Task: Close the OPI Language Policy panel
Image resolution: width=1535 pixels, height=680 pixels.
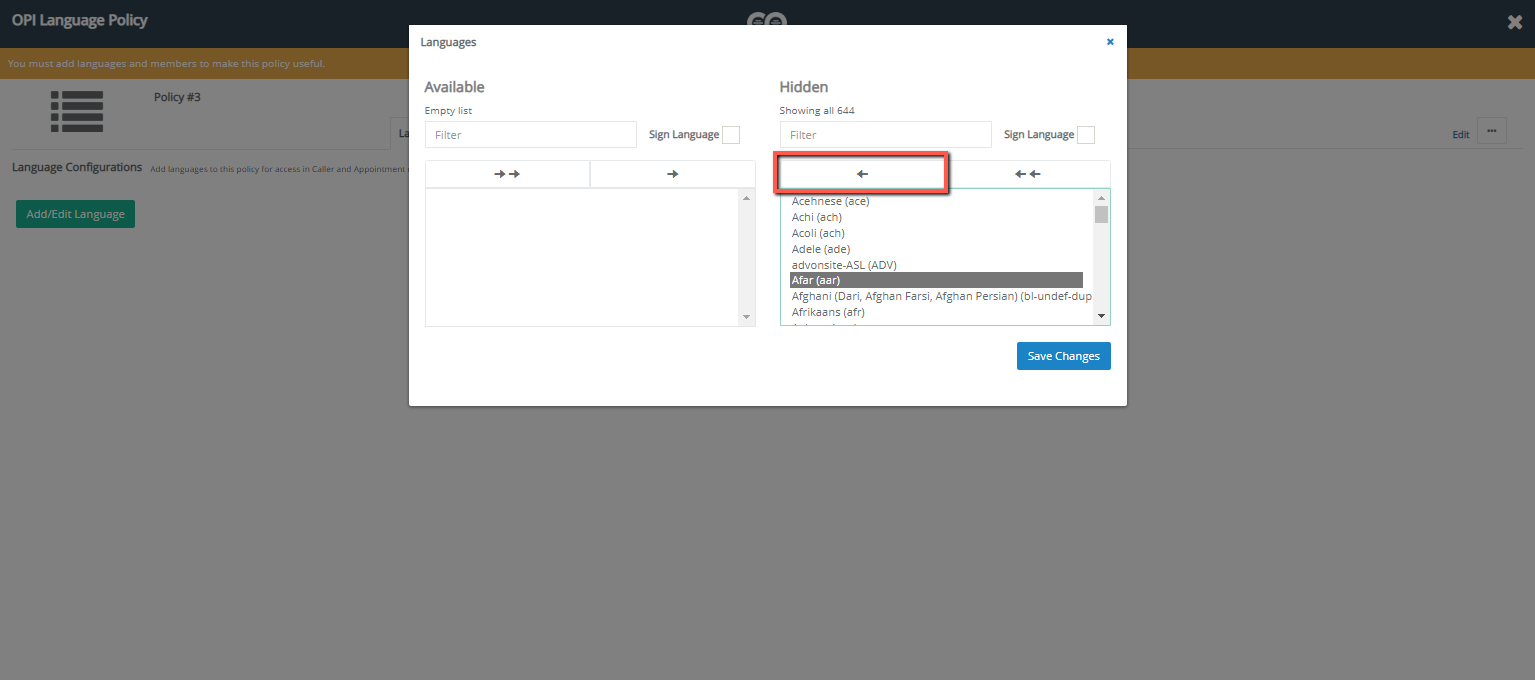Action: (1515, 22)
